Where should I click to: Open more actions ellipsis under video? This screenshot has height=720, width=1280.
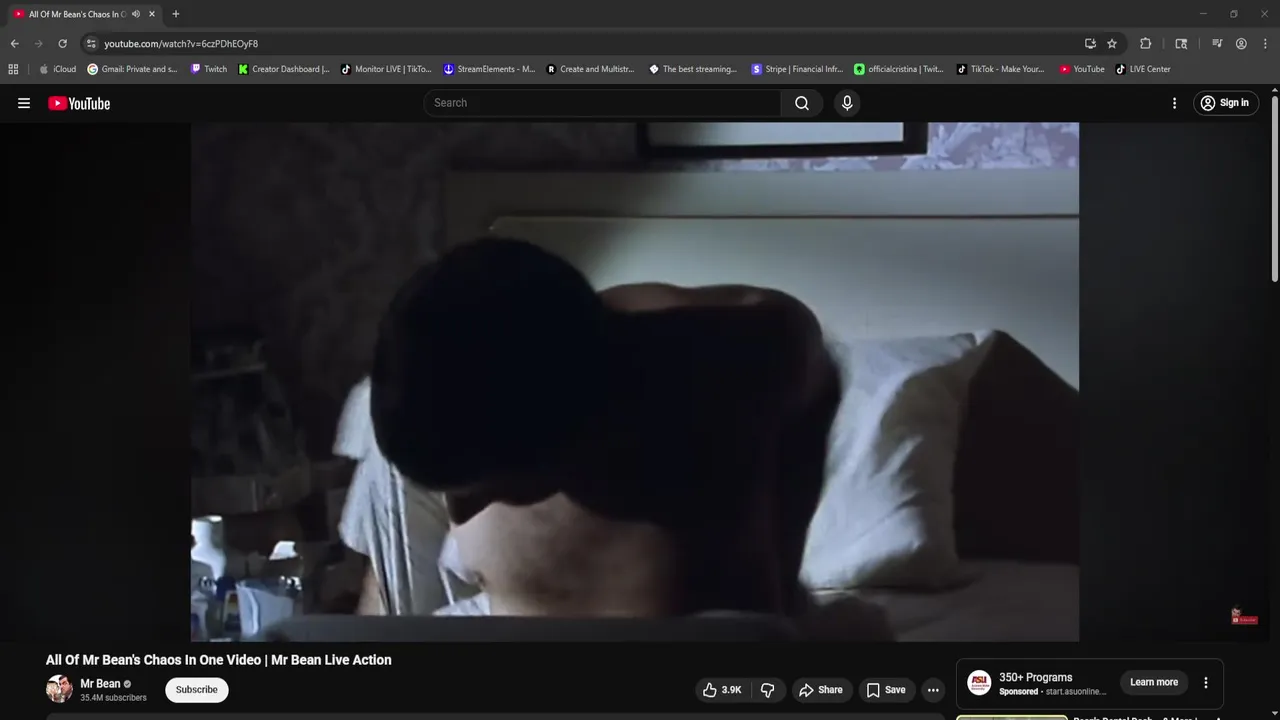click(x=933, y=690)
